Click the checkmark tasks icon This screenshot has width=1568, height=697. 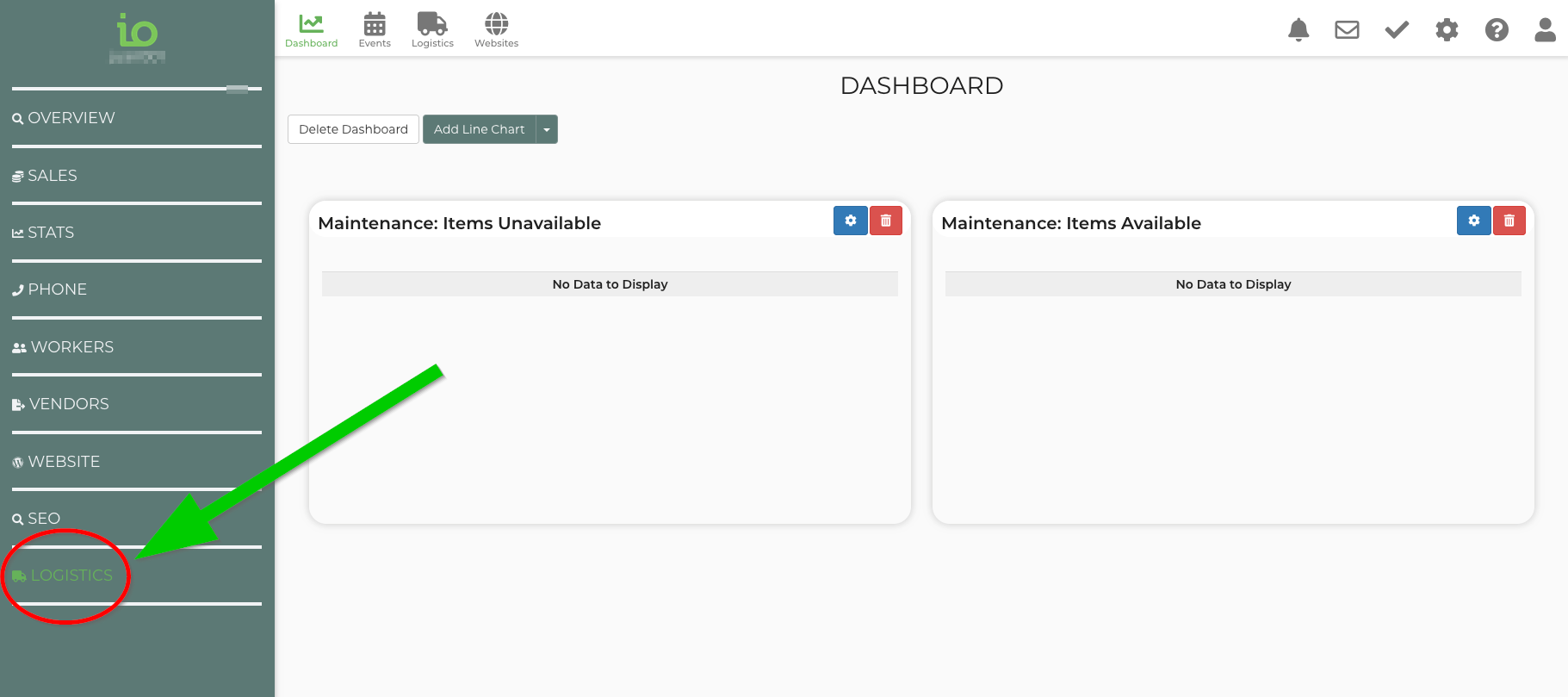point(1397,30)
